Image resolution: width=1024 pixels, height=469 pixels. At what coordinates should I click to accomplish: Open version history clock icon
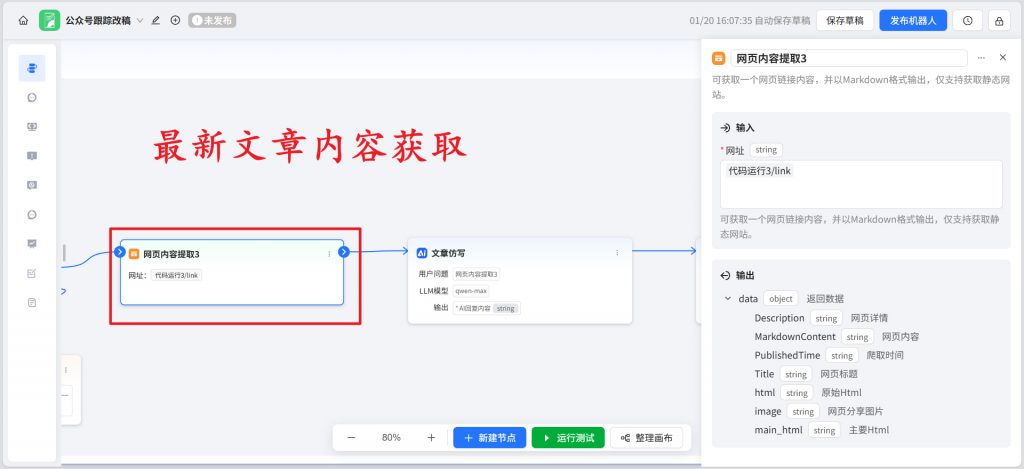tap(967, 20)
